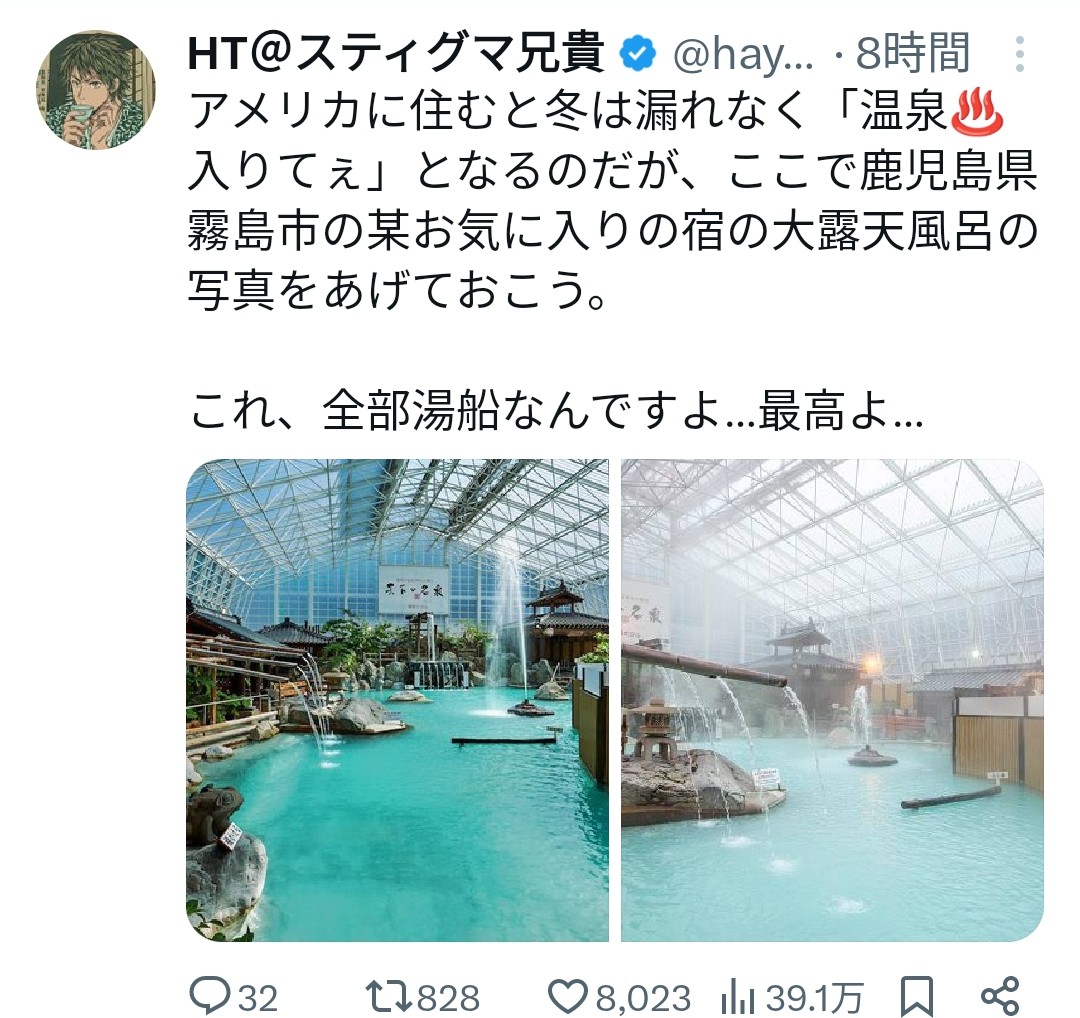This screenshot has width=1080, height=1018.
Task: Open the three-dot more options menu
Action: pos(1019,54)
